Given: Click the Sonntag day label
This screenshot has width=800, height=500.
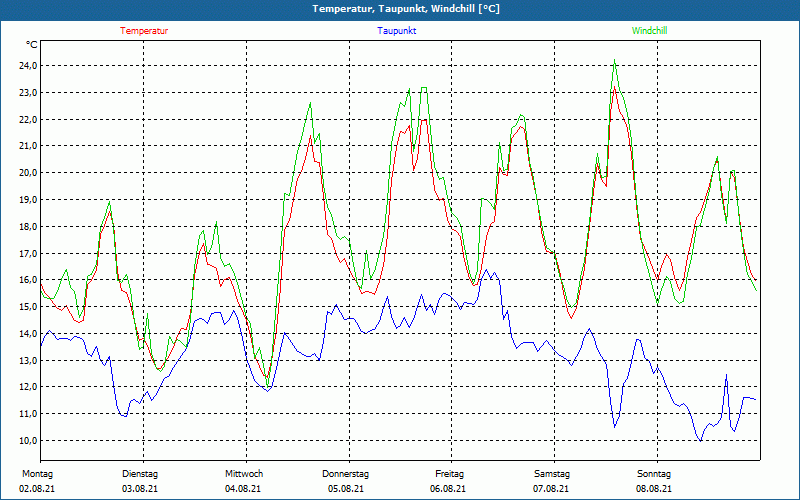Looking at the screenshot, I should point(654,474).
